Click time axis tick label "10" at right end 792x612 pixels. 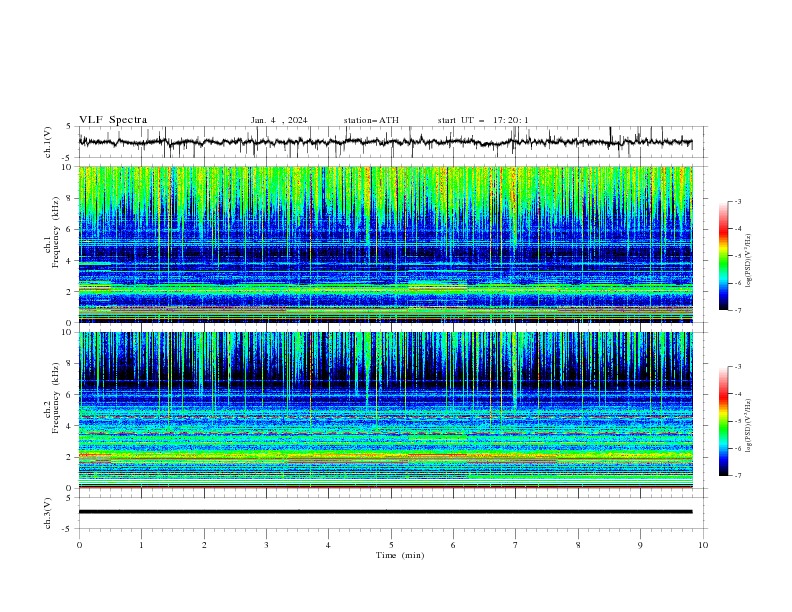[x=703, y=545]
